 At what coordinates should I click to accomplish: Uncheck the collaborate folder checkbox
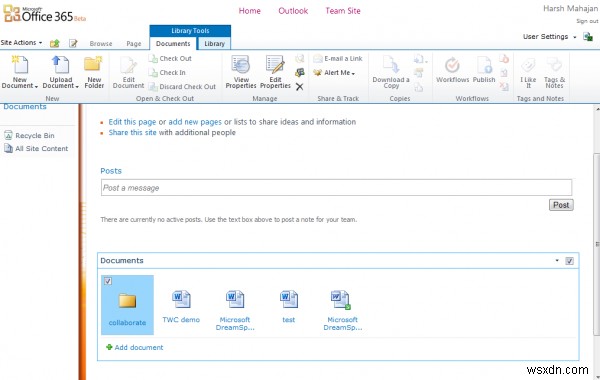tap(108, 281)
